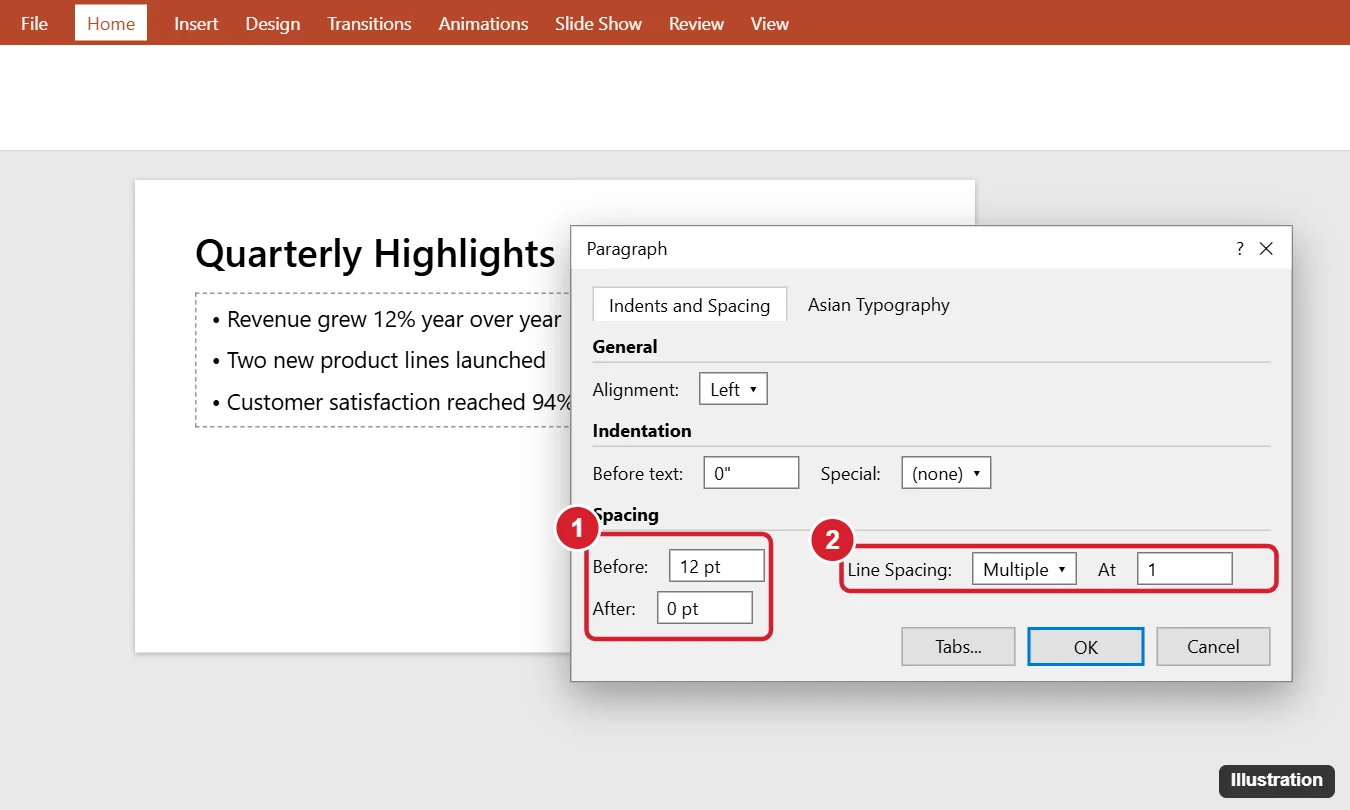Switch to Asian Typography tab

coord(879,305)
